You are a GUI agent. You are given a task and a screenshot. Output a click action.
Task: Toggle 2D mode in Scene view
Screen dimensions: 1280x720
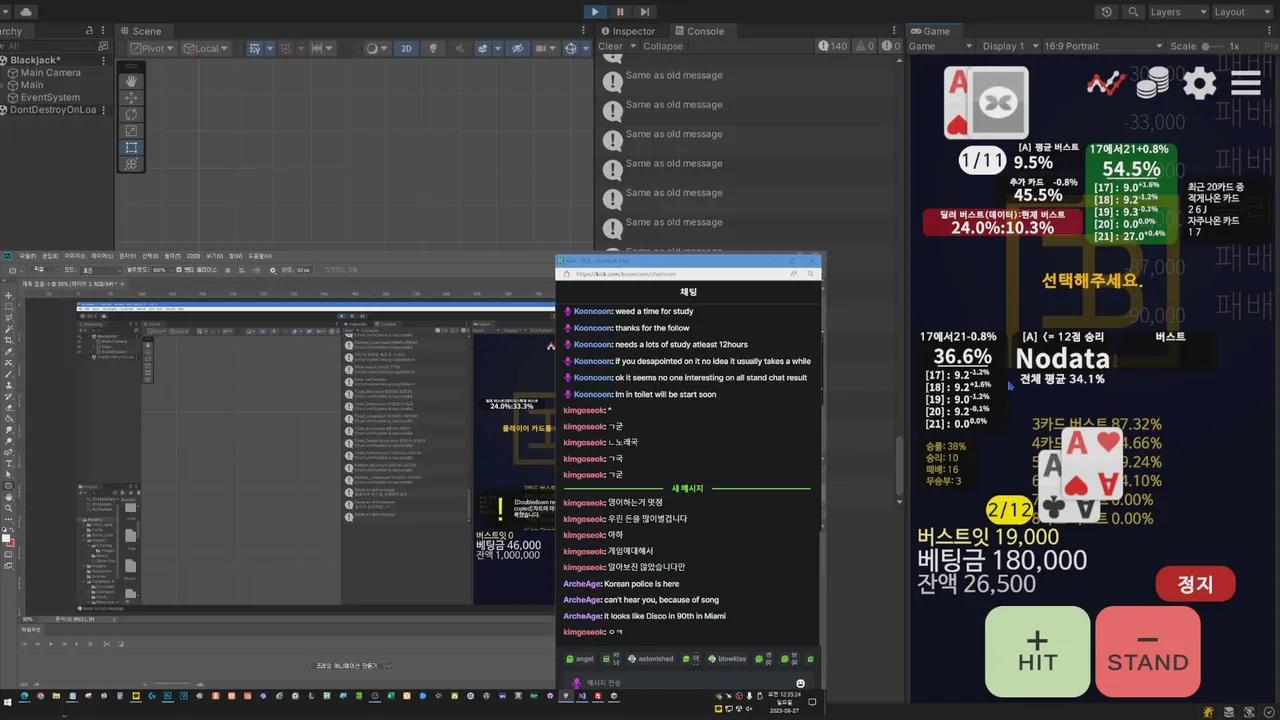coord(406,48)
